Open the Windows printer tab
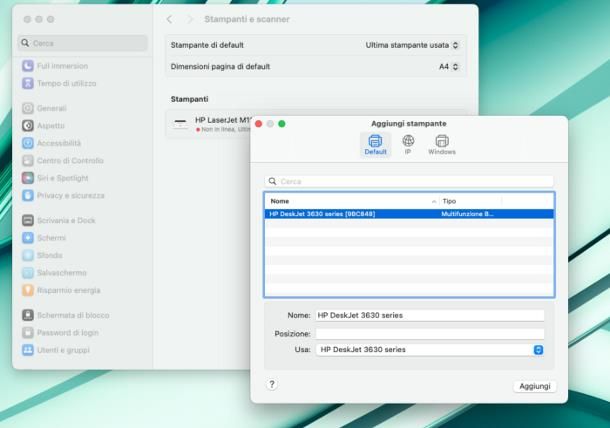This screenshot has width=610, height=428. point(442,144)
